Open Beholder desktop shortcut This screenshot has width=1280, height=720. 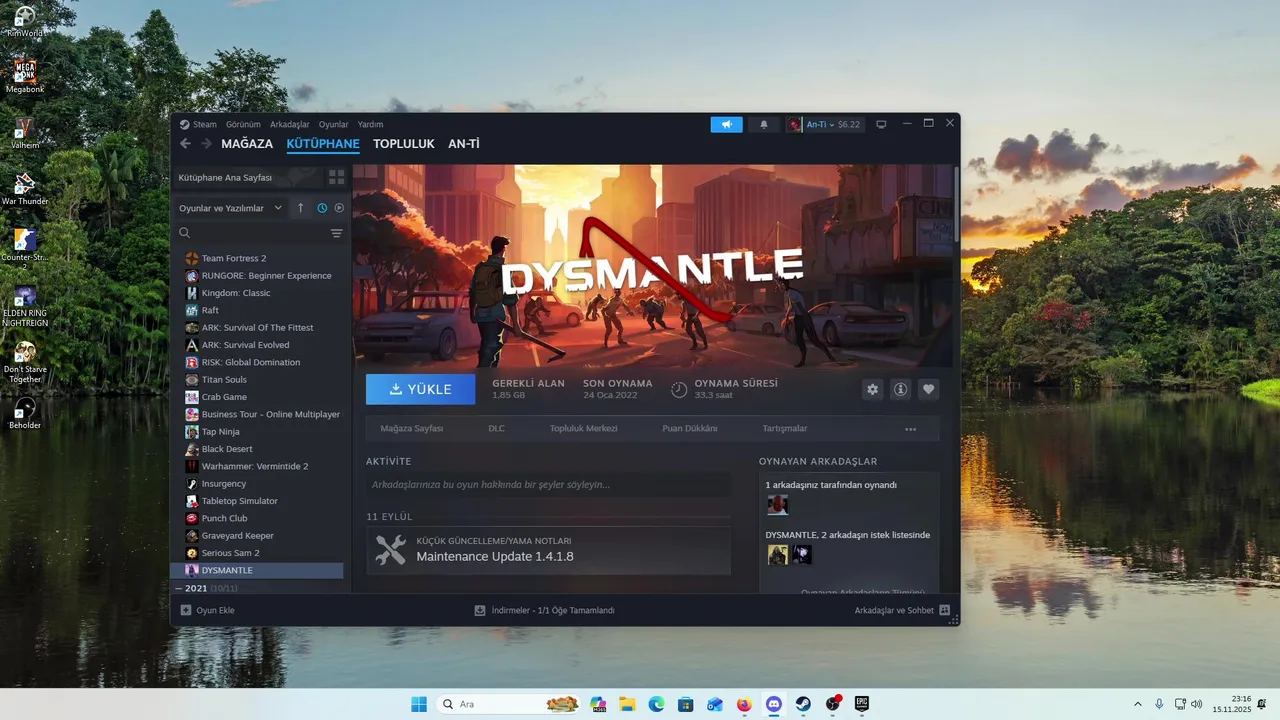pyautogui.click(x=25, y=413)
